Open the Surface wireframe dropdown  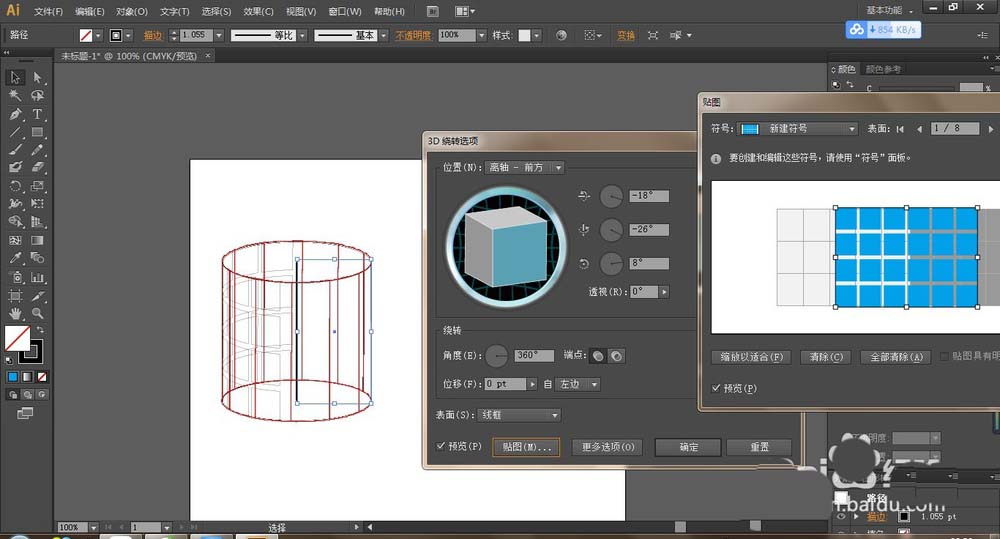tap(518, 415)
